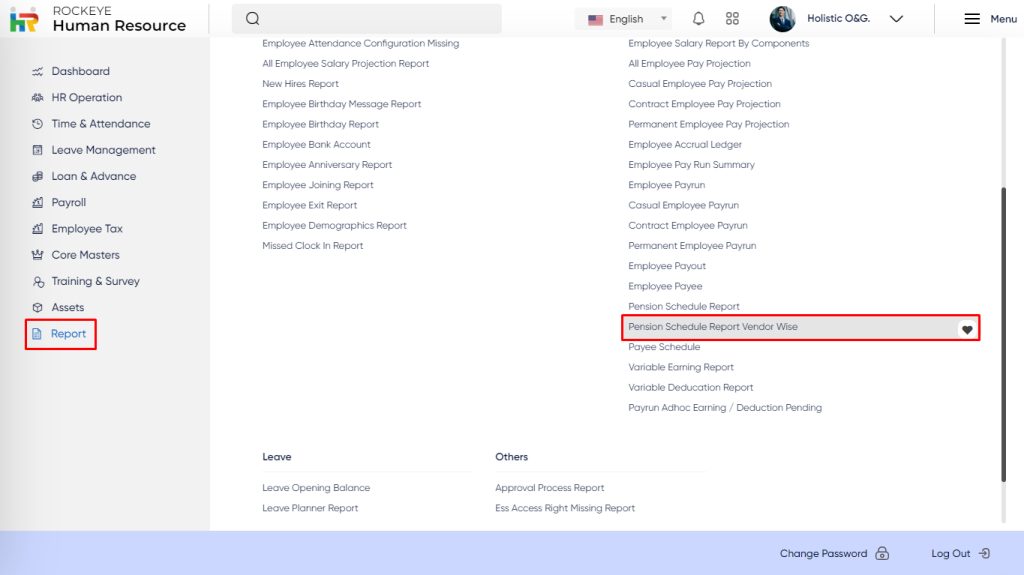This screenshot has width=1024, height=575.
Task: Click the Report document icon
Action: click(37, 333)
